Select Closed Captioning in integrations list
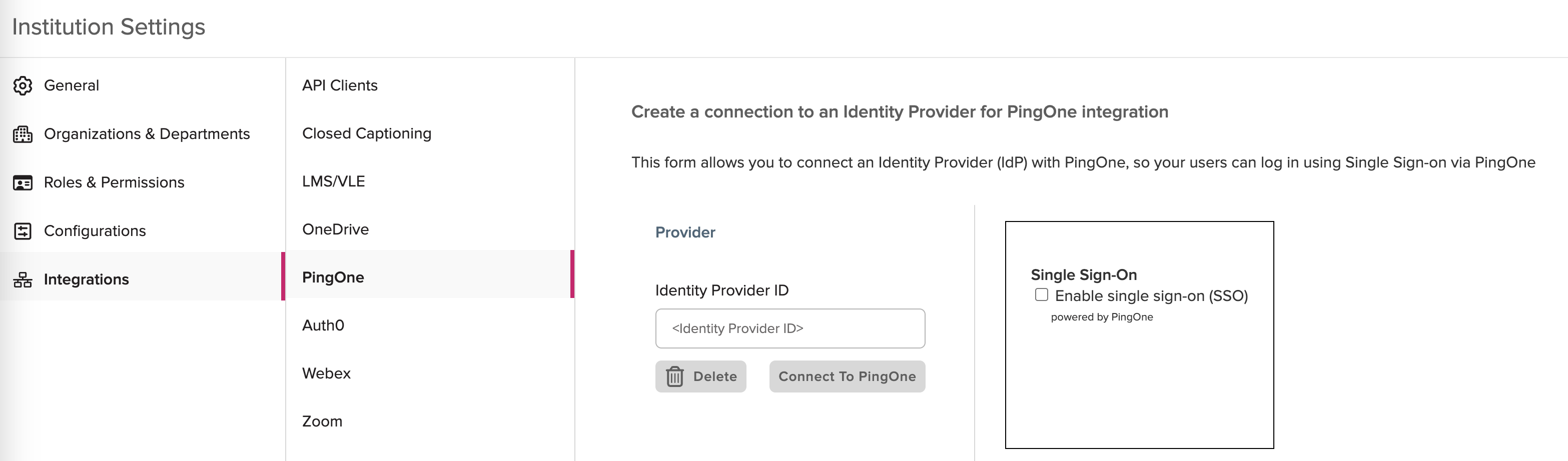The height and width of the screenshot is (461, 1568). [366, 134]
